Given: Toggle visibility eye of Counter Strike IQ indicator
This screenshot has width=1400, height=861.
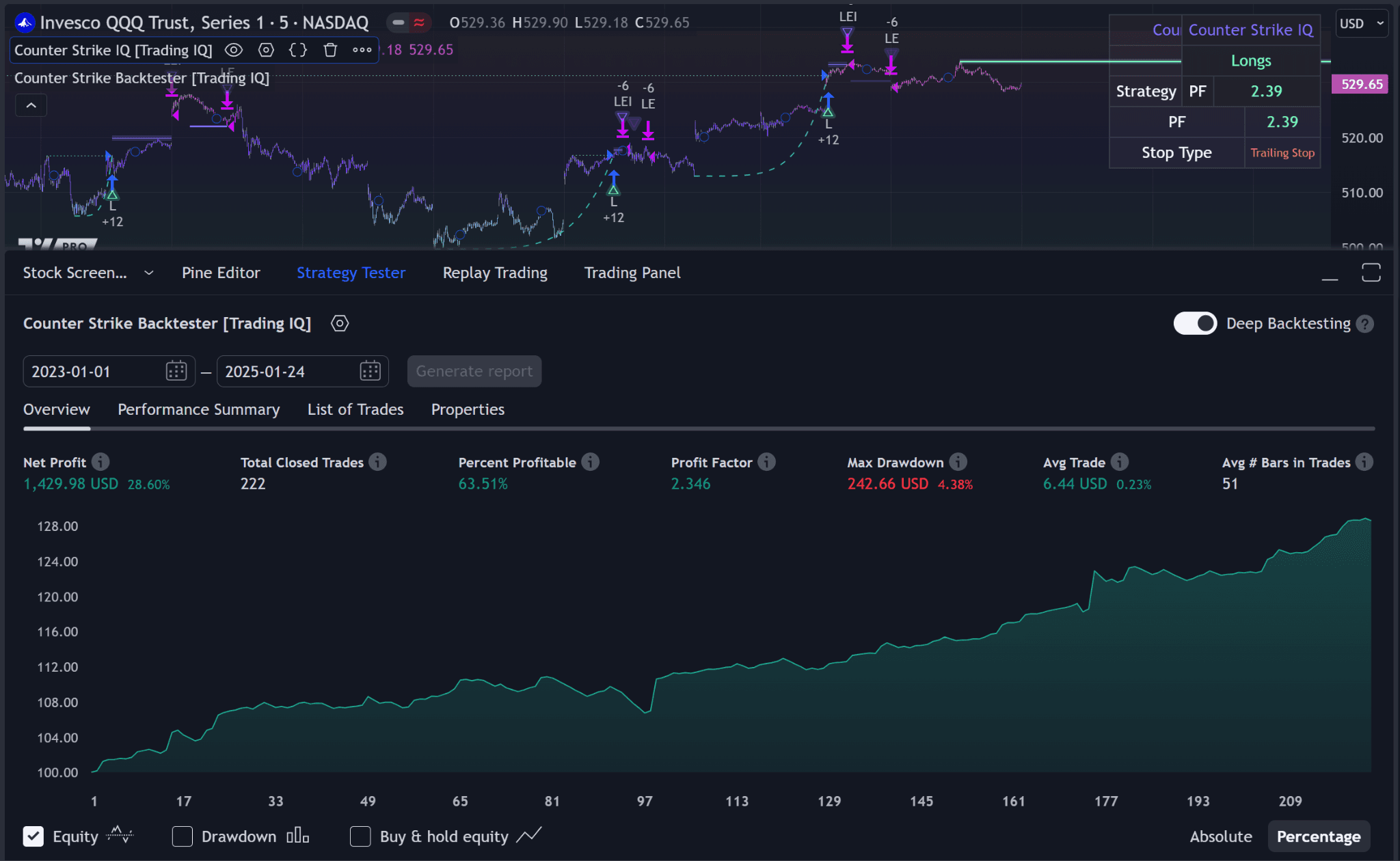Looking at the screenshot, I should [x=234, y=50].
